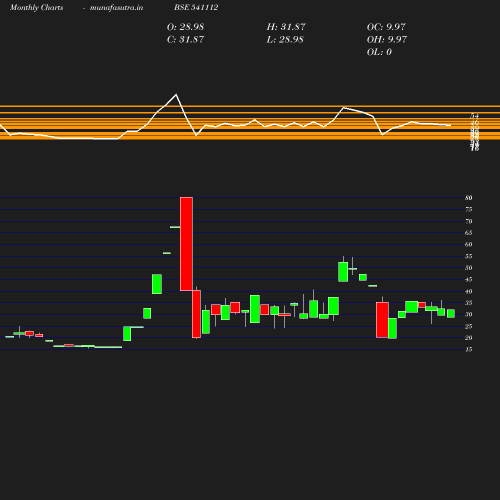Viewport: 500px width, 500px height.
Task: Click the highest peak of the white indicator line
Action: [176, 95]
